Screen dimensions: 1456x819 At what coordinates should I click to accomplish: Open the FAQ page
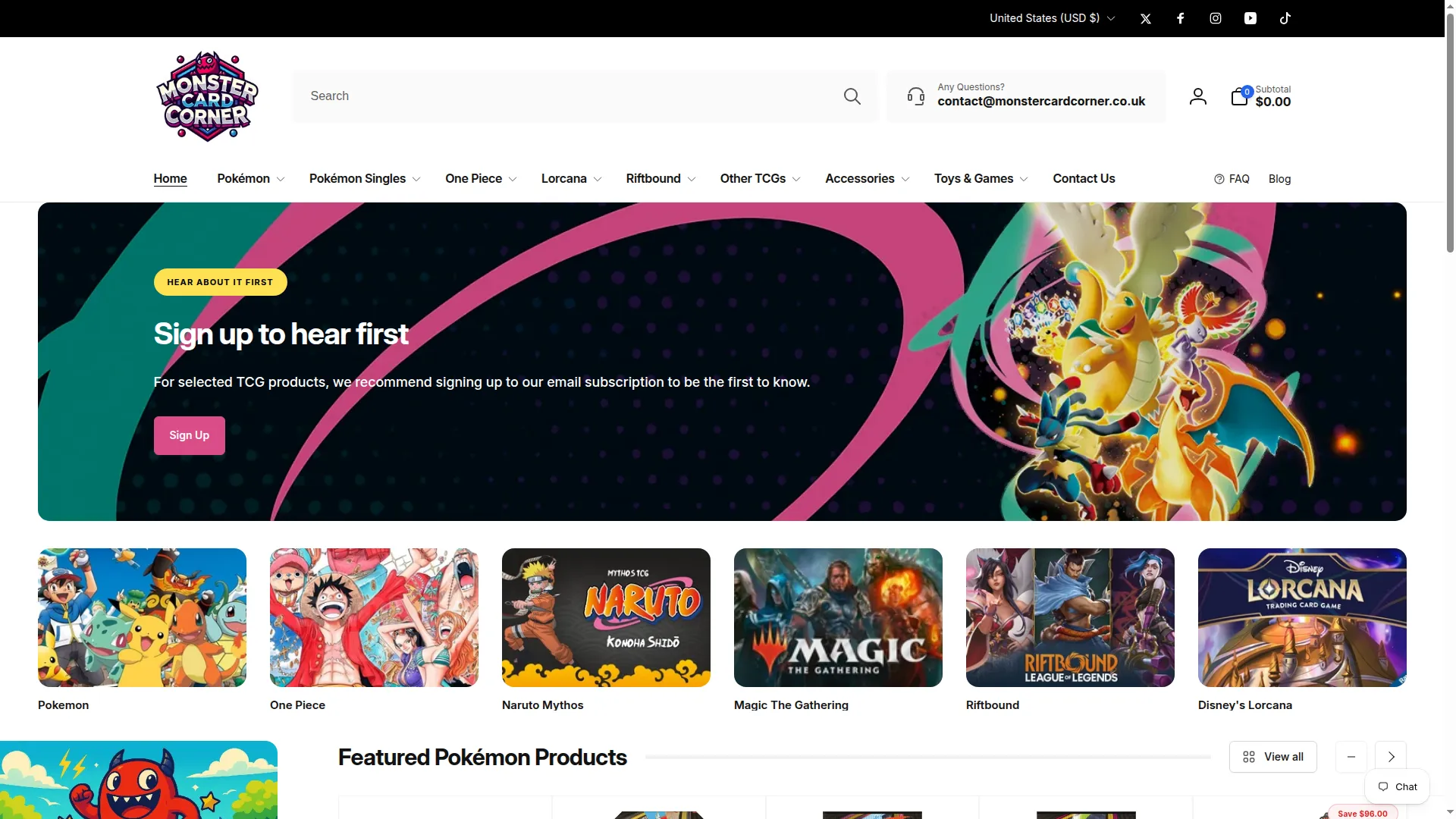[x=1232, y=179]
